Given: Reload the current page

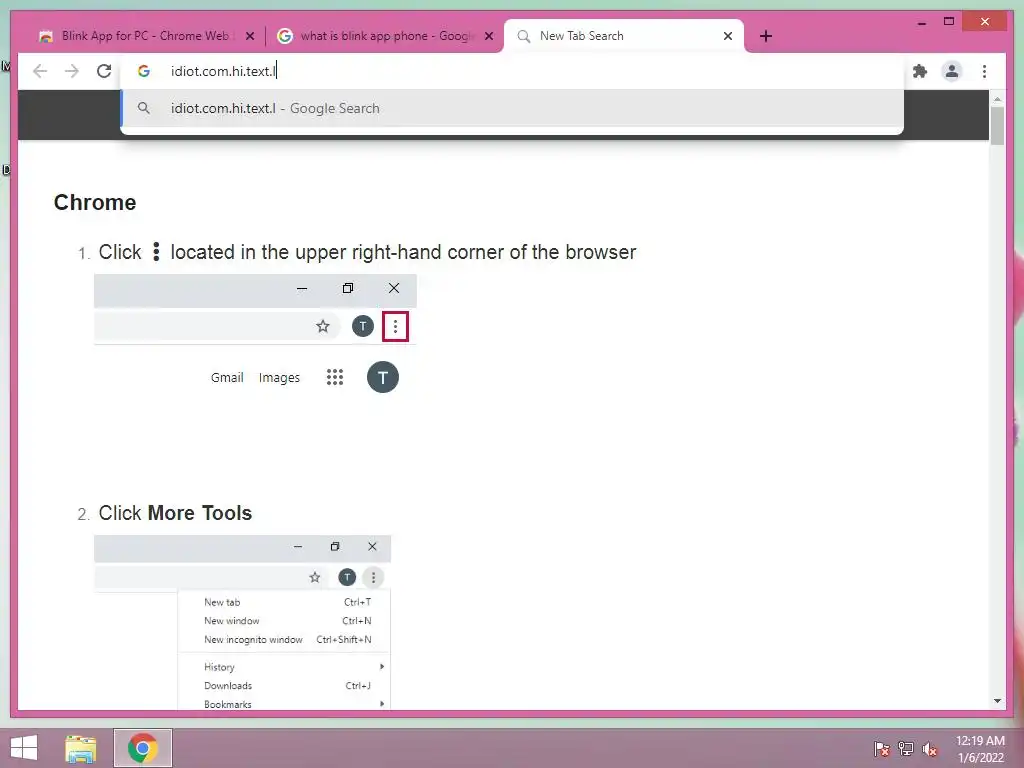Looking at the screenshot, I should [104, 71].
